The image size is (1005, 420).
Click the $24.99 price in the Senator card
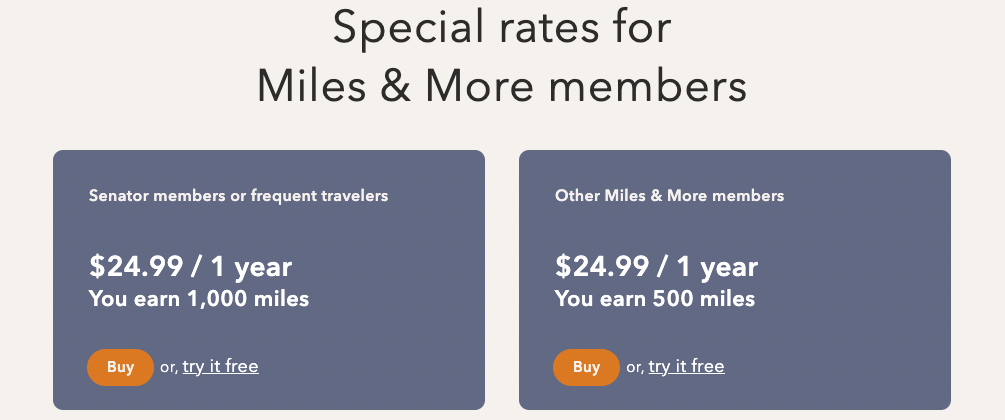(x=136, y=267)
